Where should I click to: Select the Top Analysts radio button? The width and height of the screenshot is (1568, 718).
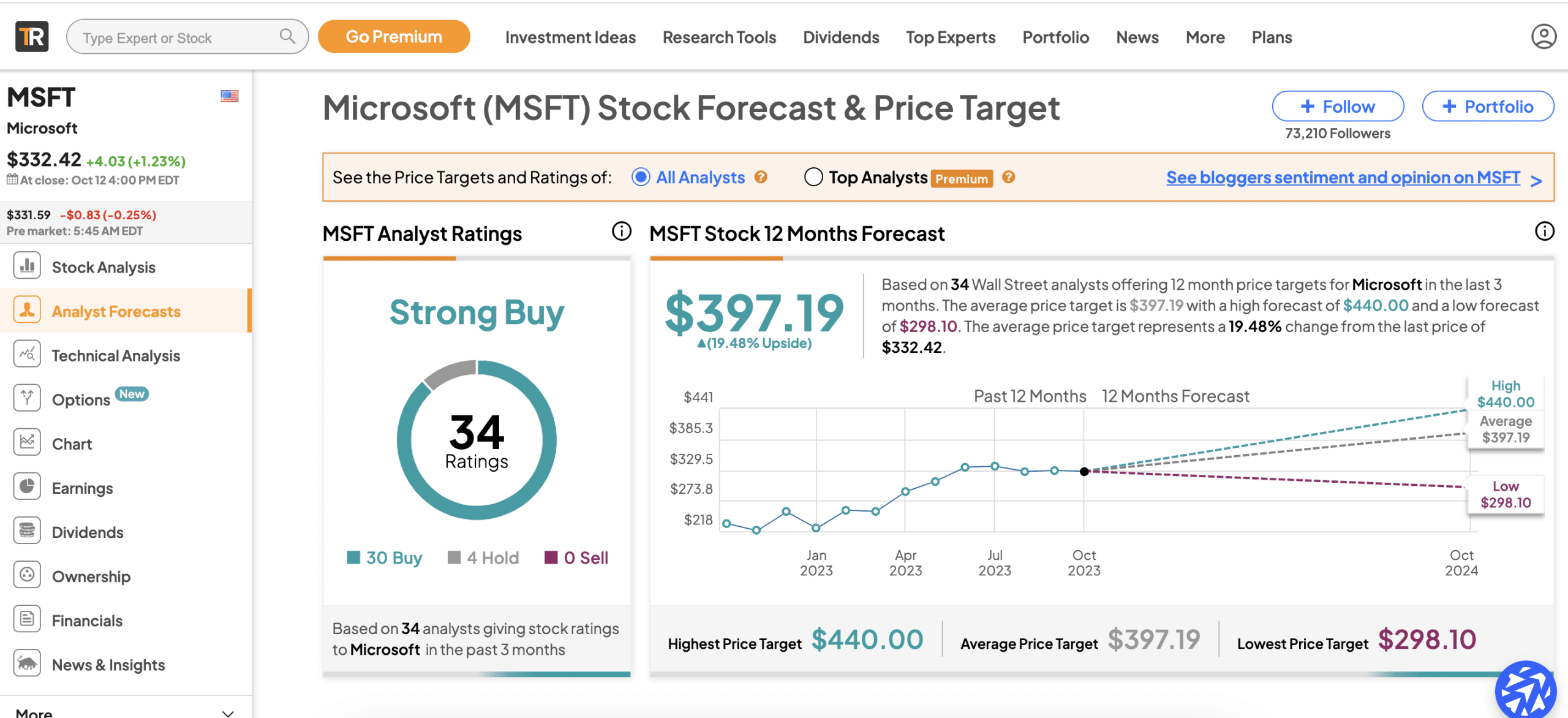pos(813,177)
